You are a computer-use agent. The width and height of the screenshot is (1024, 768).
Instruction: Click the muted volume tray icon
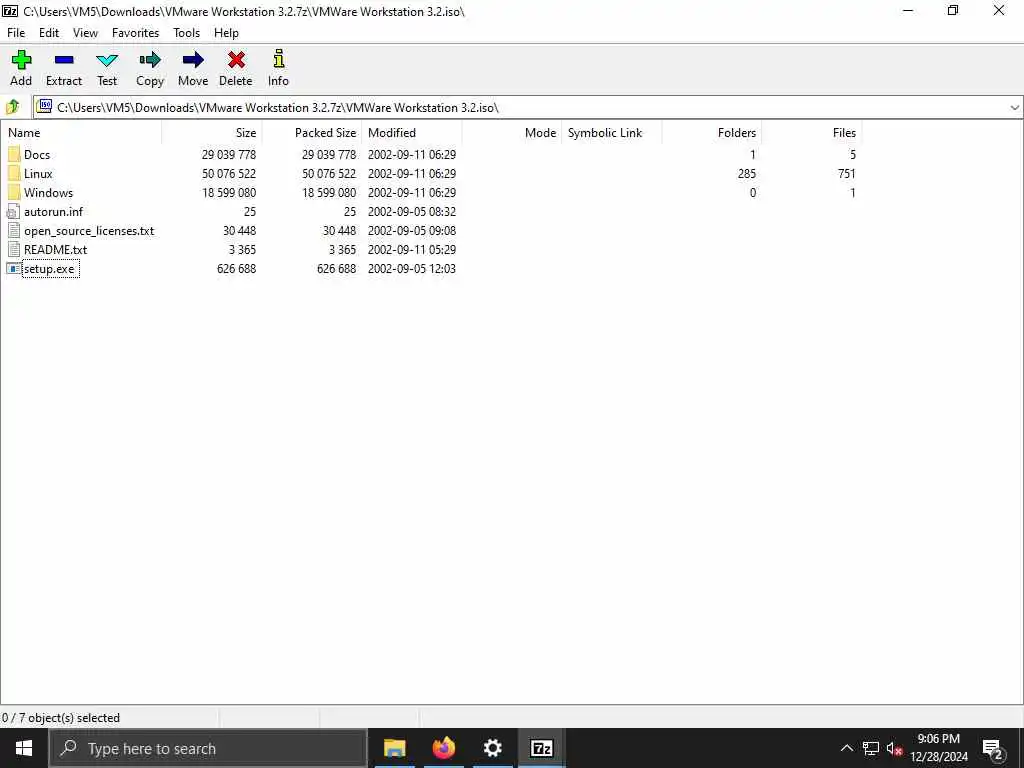click(x=894, y=748)
